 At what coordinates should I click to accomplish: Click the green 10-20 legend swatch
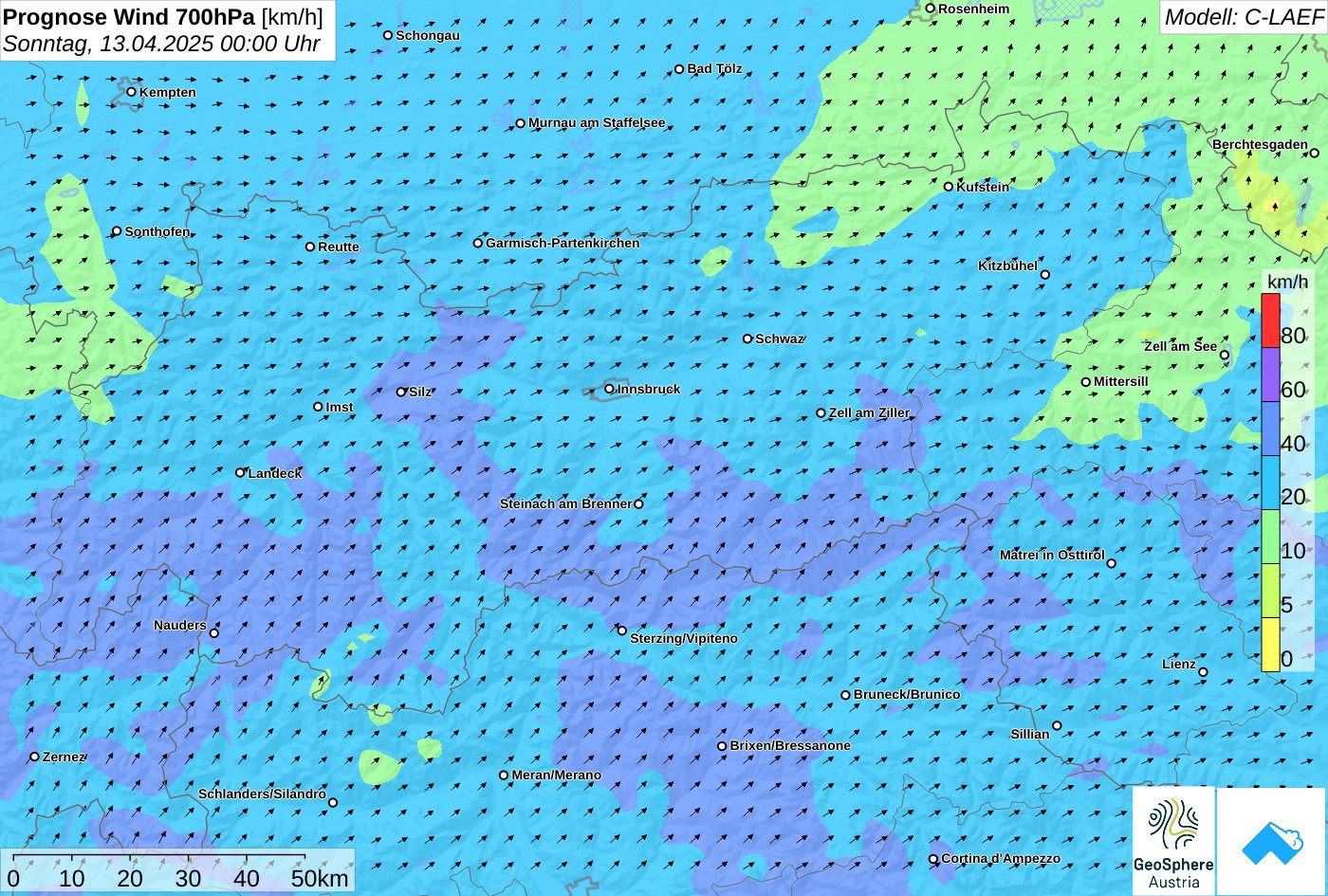(x=1270, y=537)
